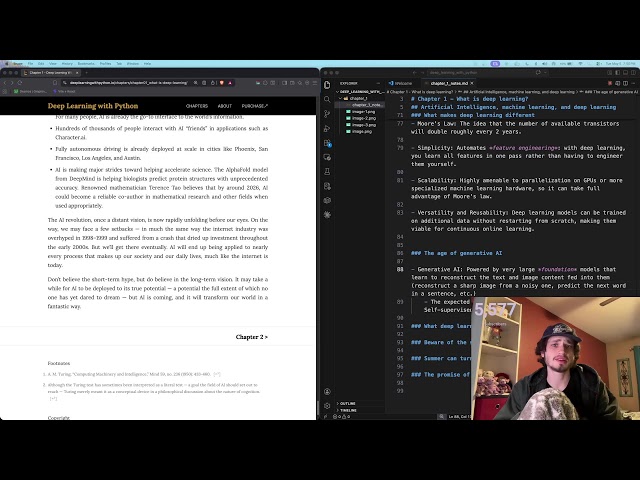Image resolution: width=640 pixels, height=480 pixels.
Task: Open VS Code Accounts icon
Action: (327, 391)
